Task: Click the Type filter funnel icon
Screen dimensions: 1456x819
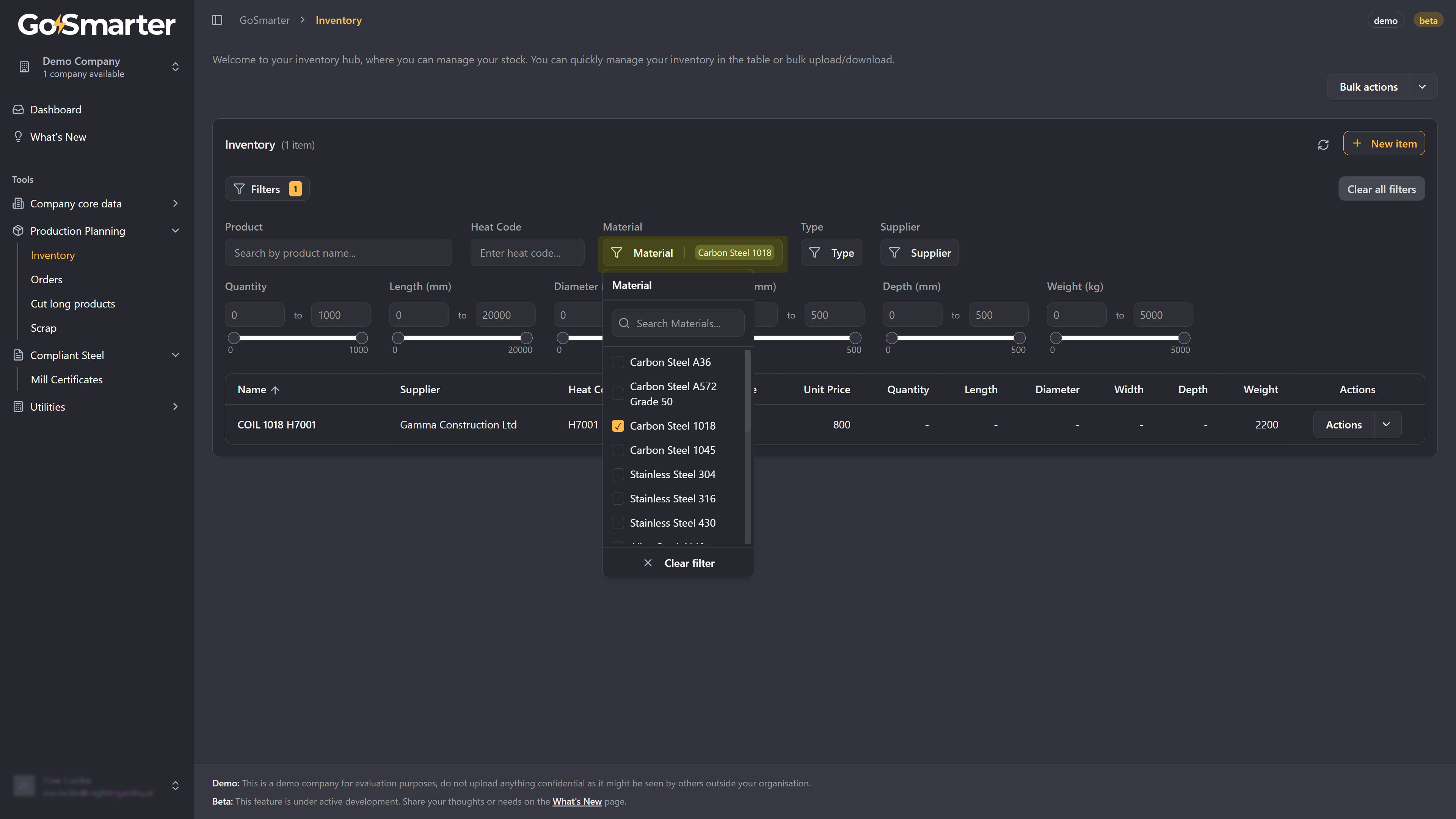Action: click(814, 253)
